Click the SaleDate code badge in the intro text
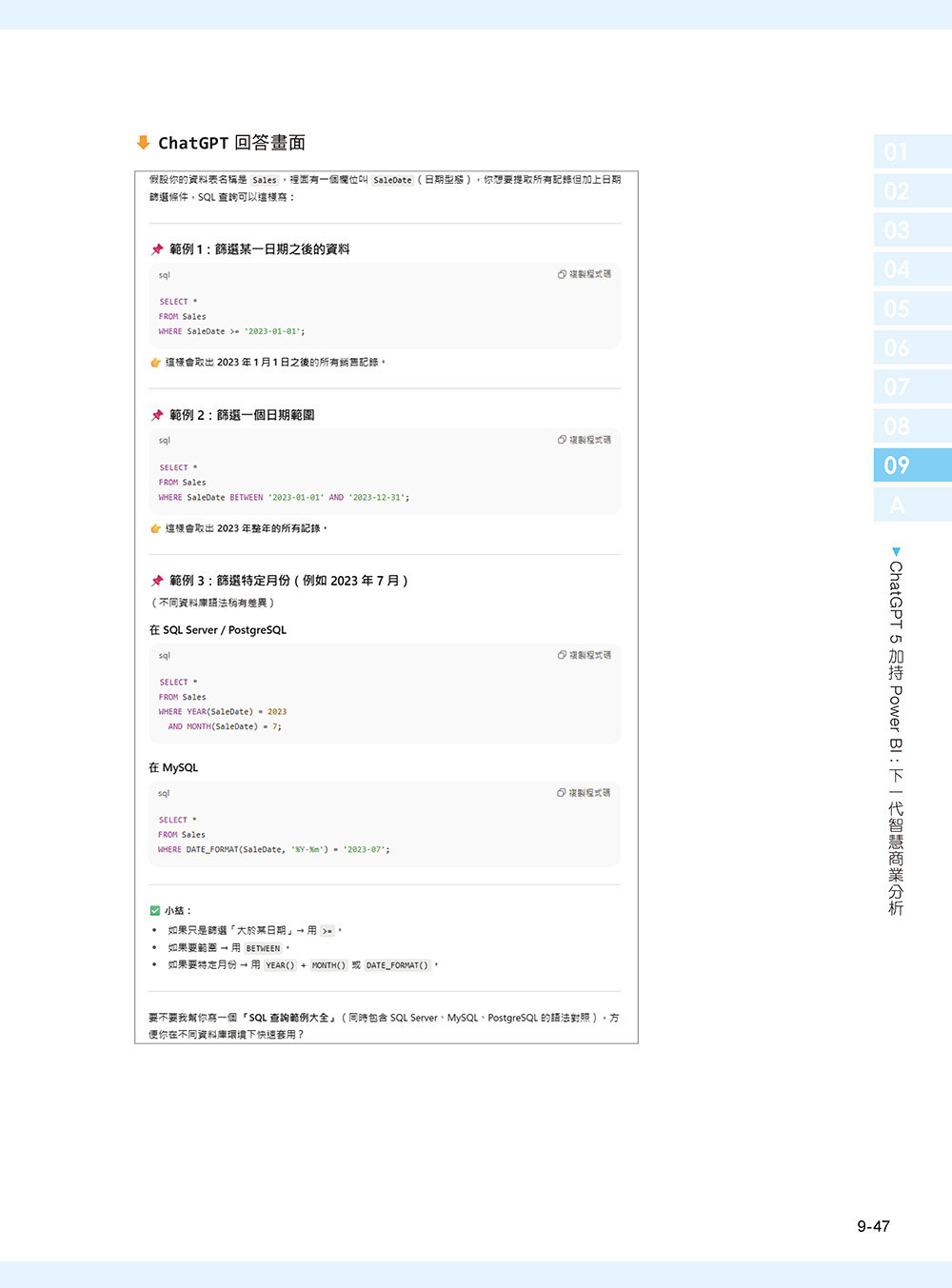This screenshot has width=952, height=1288. pyautogui.click(x=391, y=180)
